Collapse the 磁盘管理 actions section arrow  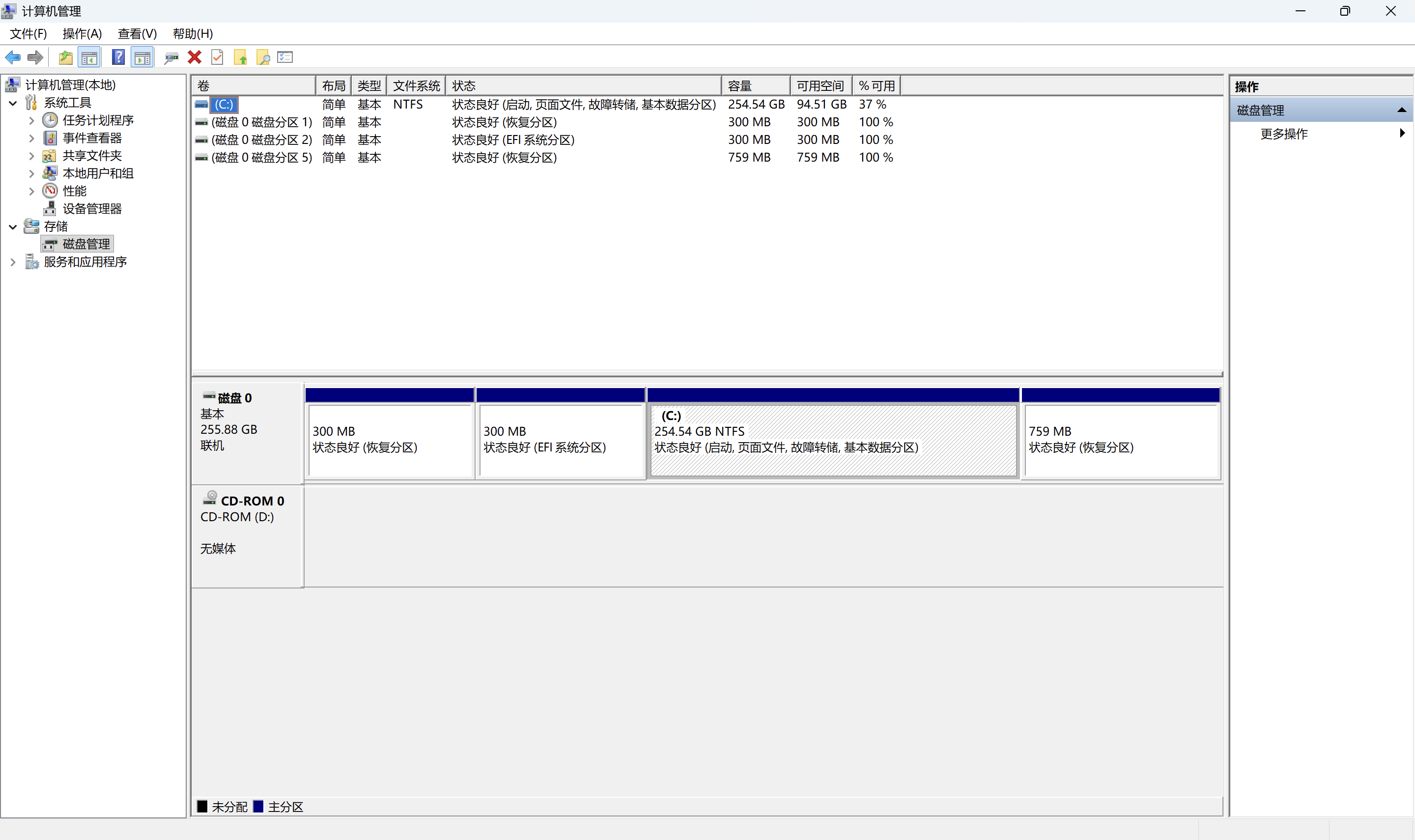tap(1401, 110)
